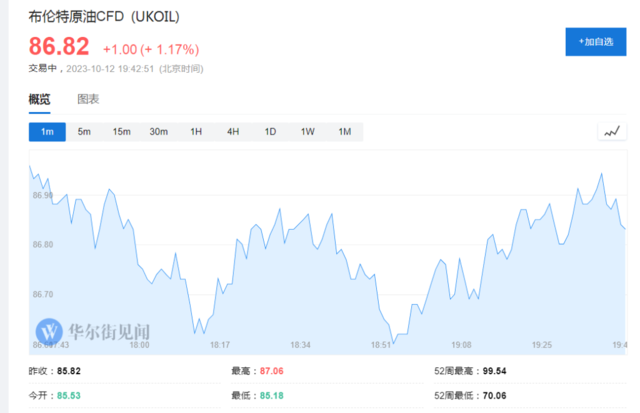Choose the 30m timeframe
Image resolution: width=640 pixels, height=413 pixels.
pyautogui.click(x=159, y=132)
